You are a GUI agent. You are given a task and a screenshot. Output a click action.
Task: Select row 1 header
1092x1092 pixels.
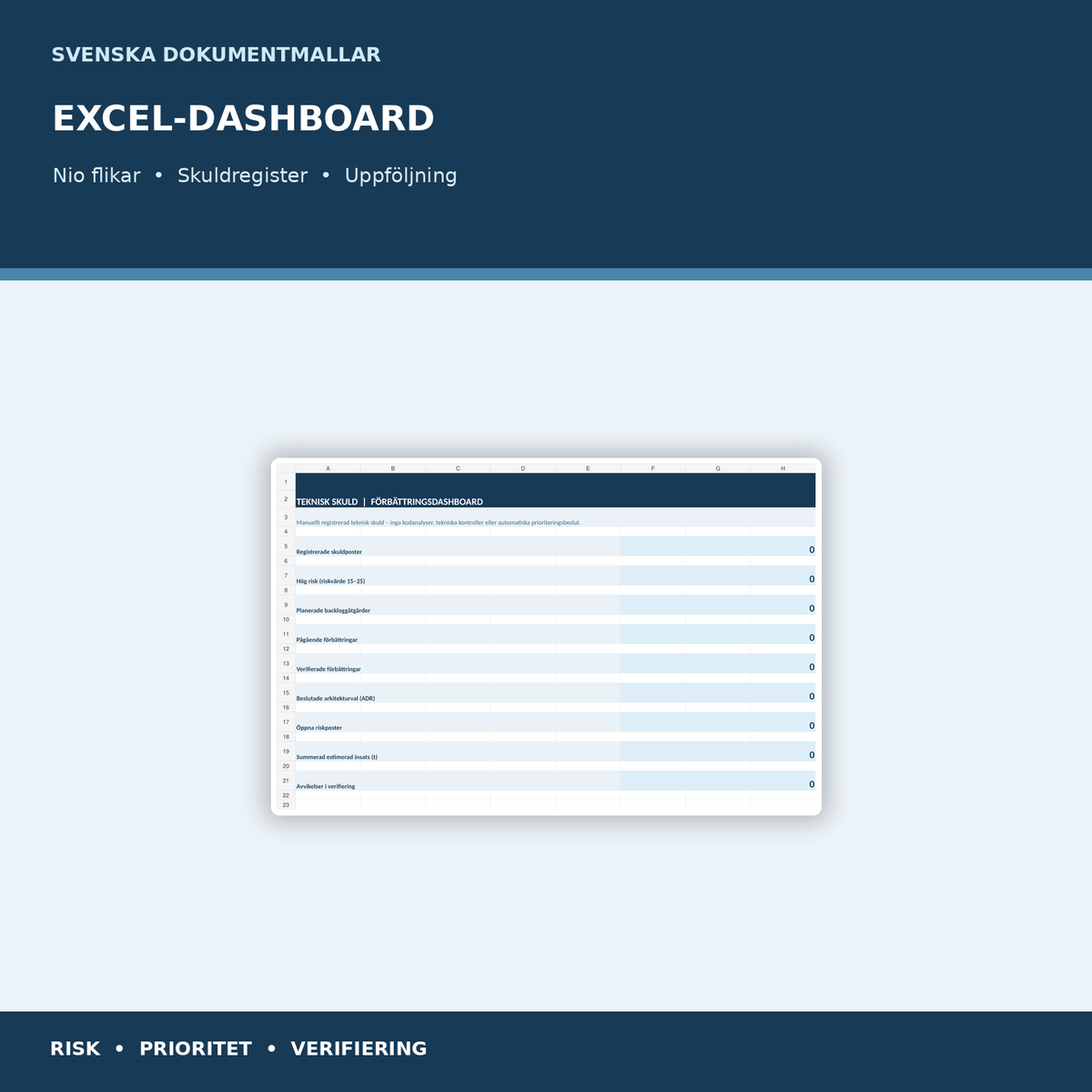click(x=286, y=482)
